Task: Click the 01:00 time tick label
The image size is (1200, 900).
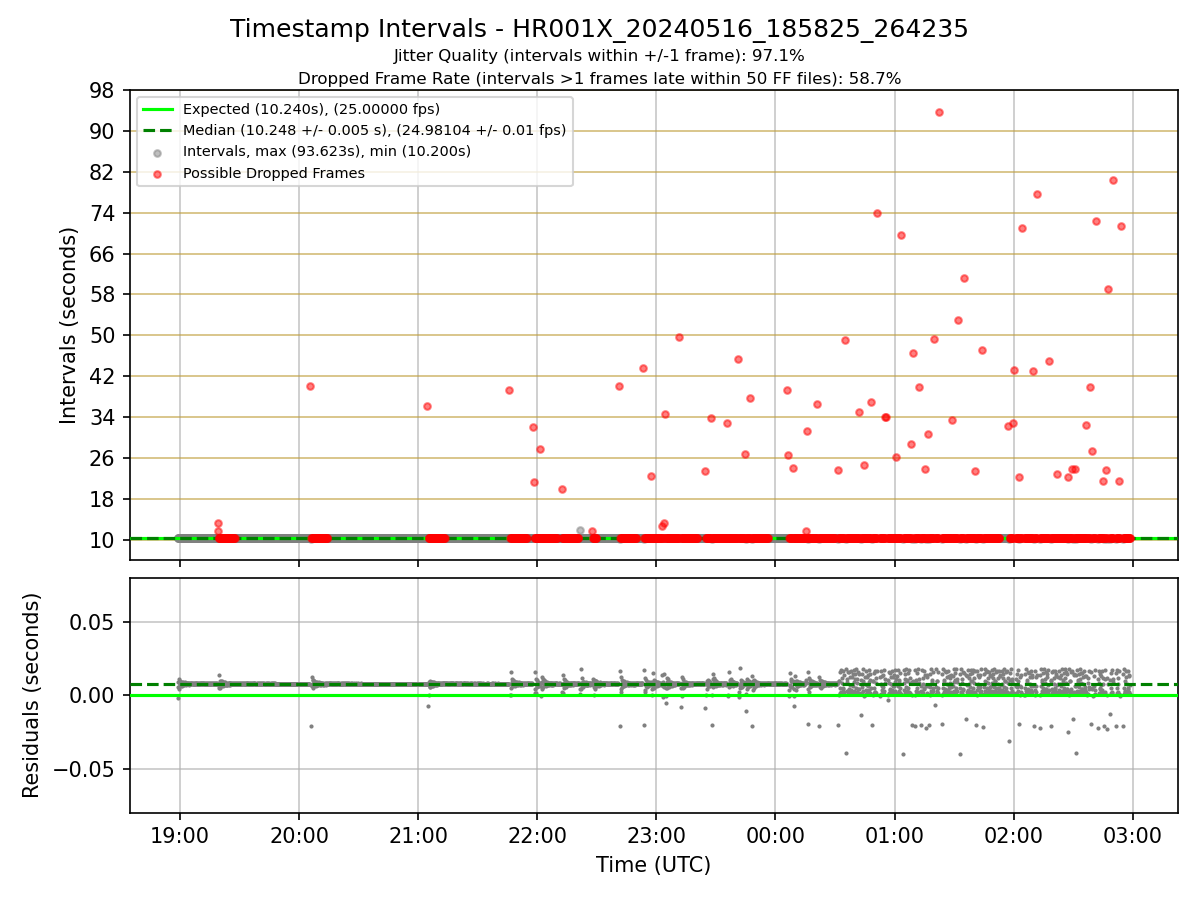Action: (x=894, y=835)
